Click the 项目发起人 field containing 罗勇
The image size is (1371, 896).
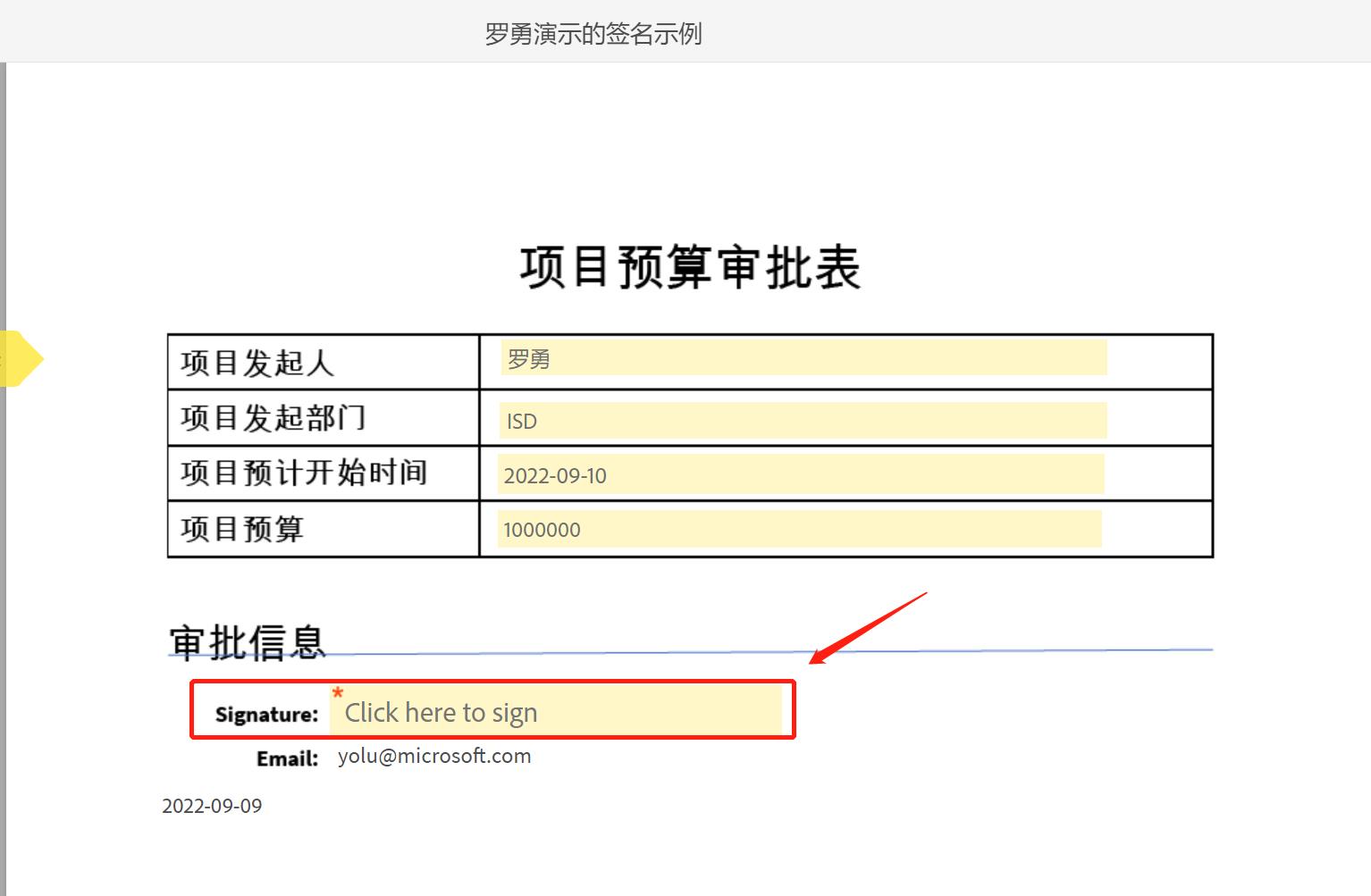tap(803, 357)
